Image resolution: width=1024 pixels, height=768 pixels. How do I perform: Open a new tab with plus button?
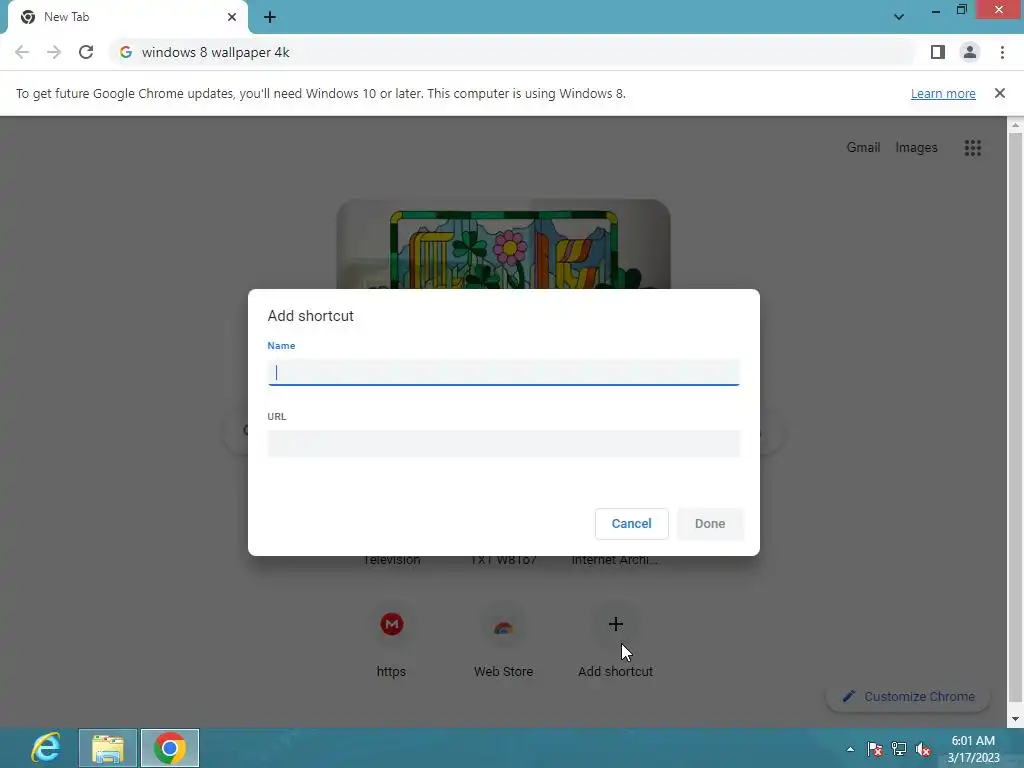[x=270, y=17]
